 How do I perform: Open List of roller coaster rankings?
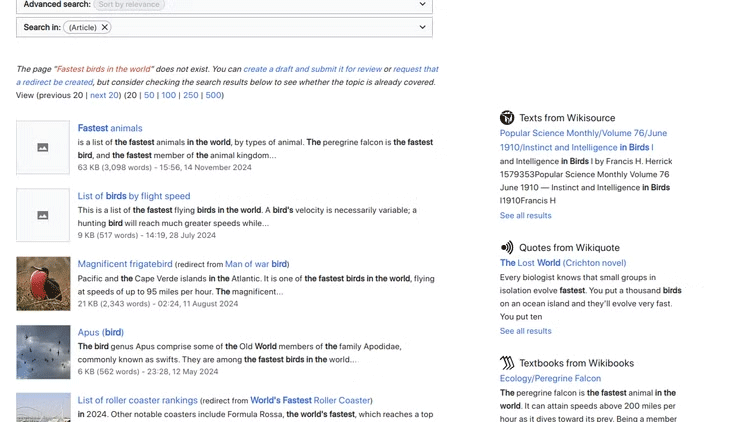pos(137,400)
